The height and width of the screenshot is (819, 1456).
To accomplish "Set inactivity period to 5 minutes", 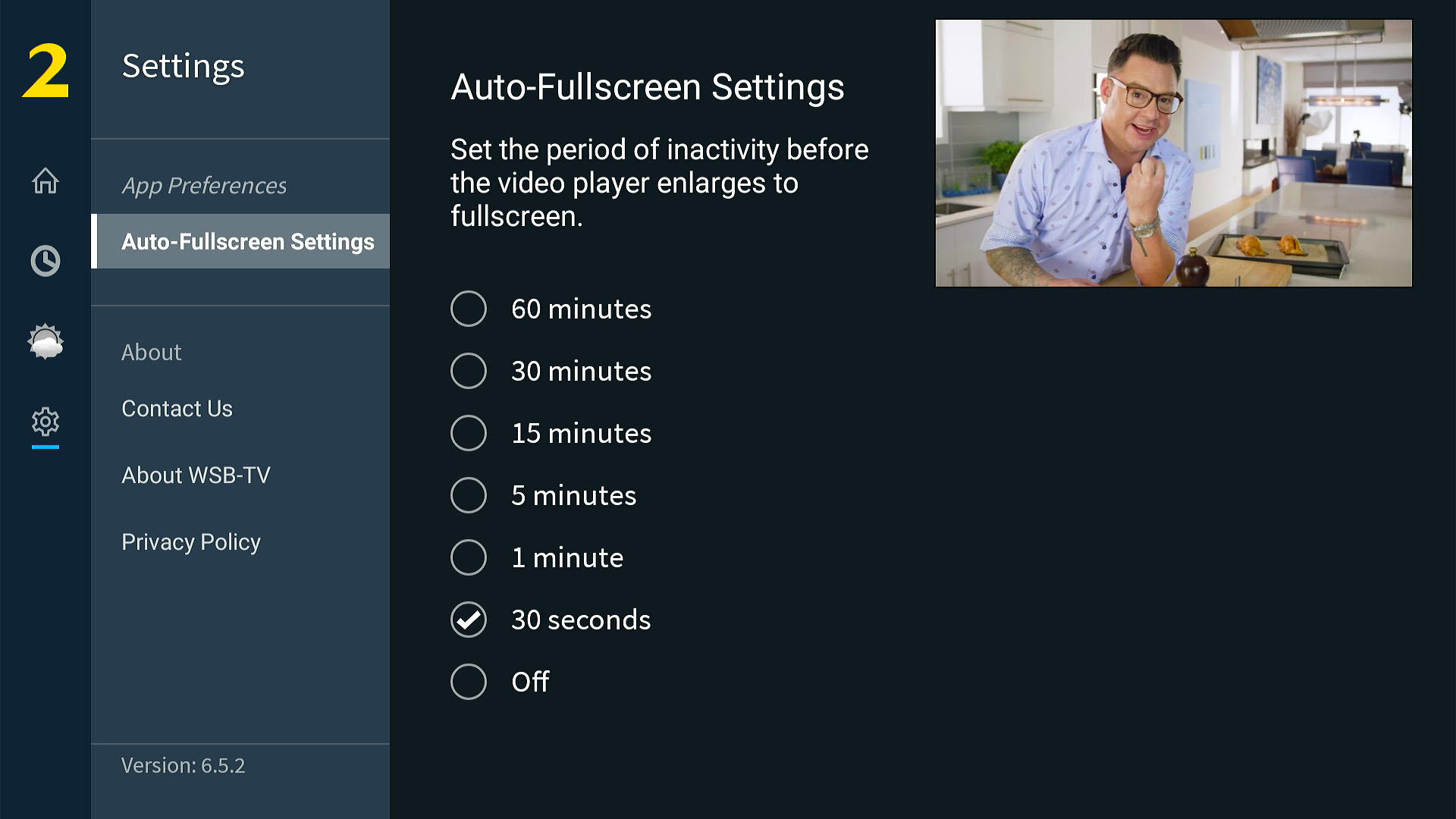I will click(x=469, y=495).
